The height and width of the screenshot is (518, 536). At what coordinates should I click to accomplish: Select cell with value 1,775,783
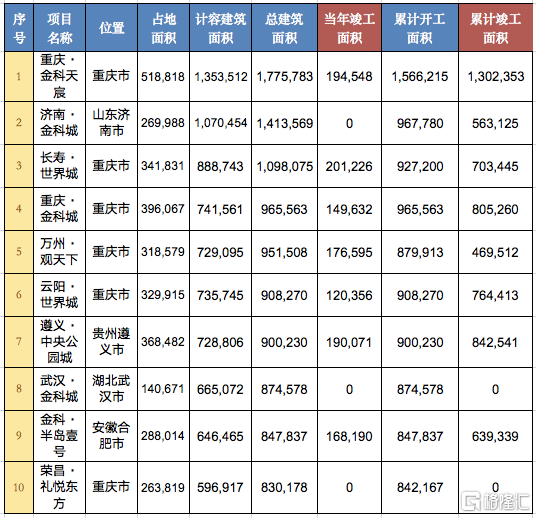click(x=284, y=76)
